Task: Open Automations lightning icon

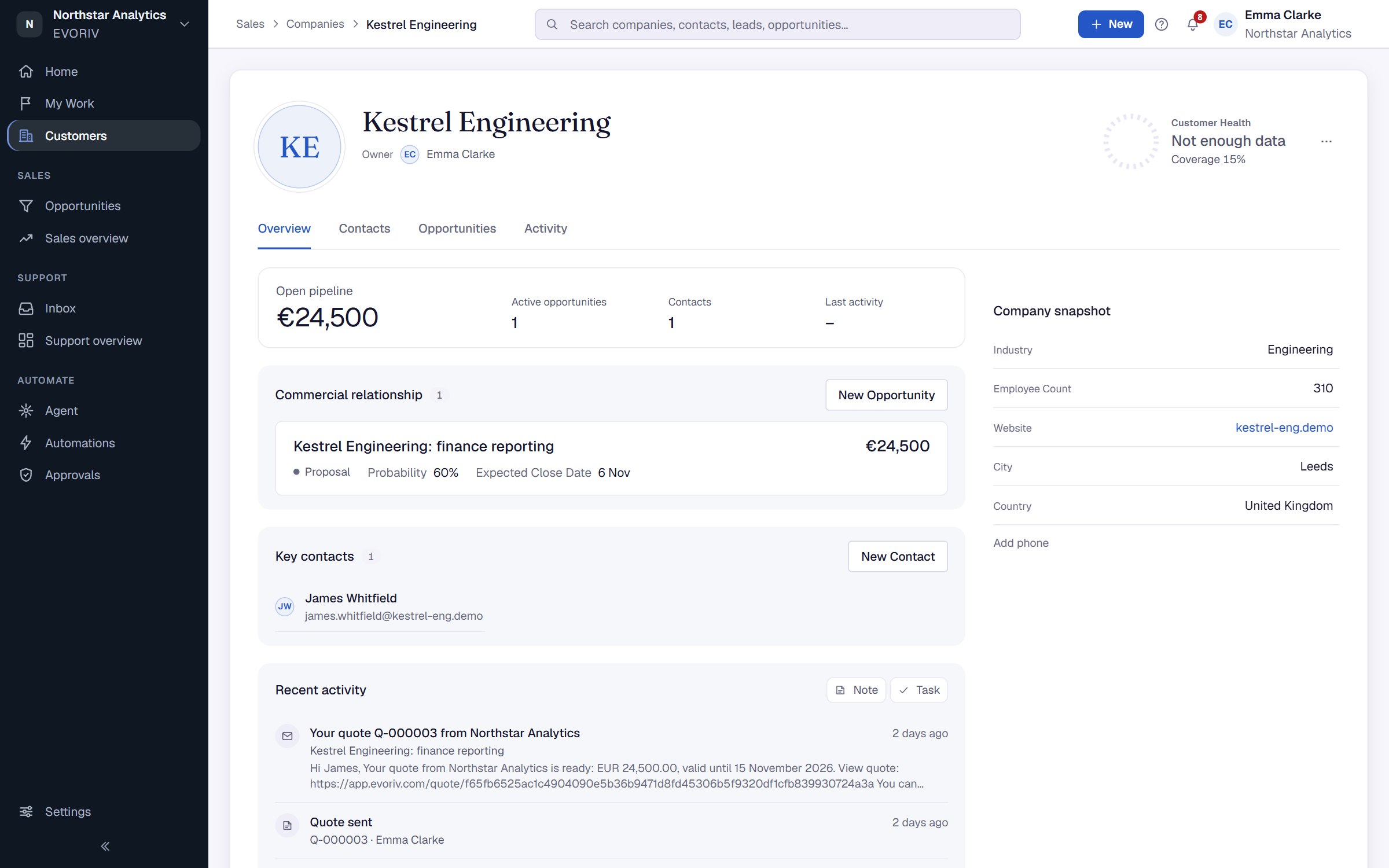Action: point(25,443)
